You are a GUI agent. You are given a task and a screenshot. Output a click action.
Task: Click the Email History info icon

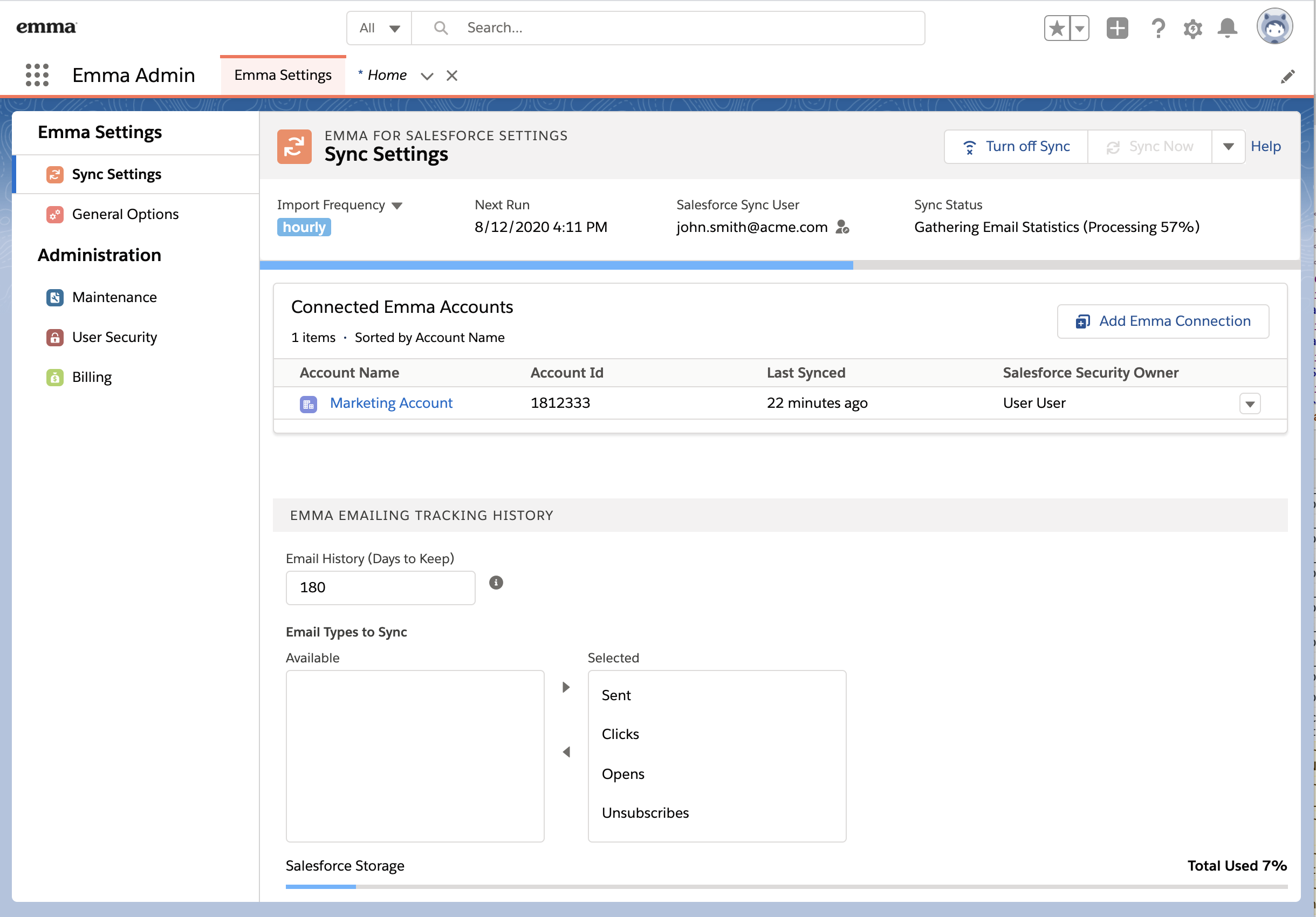[496, 583]
